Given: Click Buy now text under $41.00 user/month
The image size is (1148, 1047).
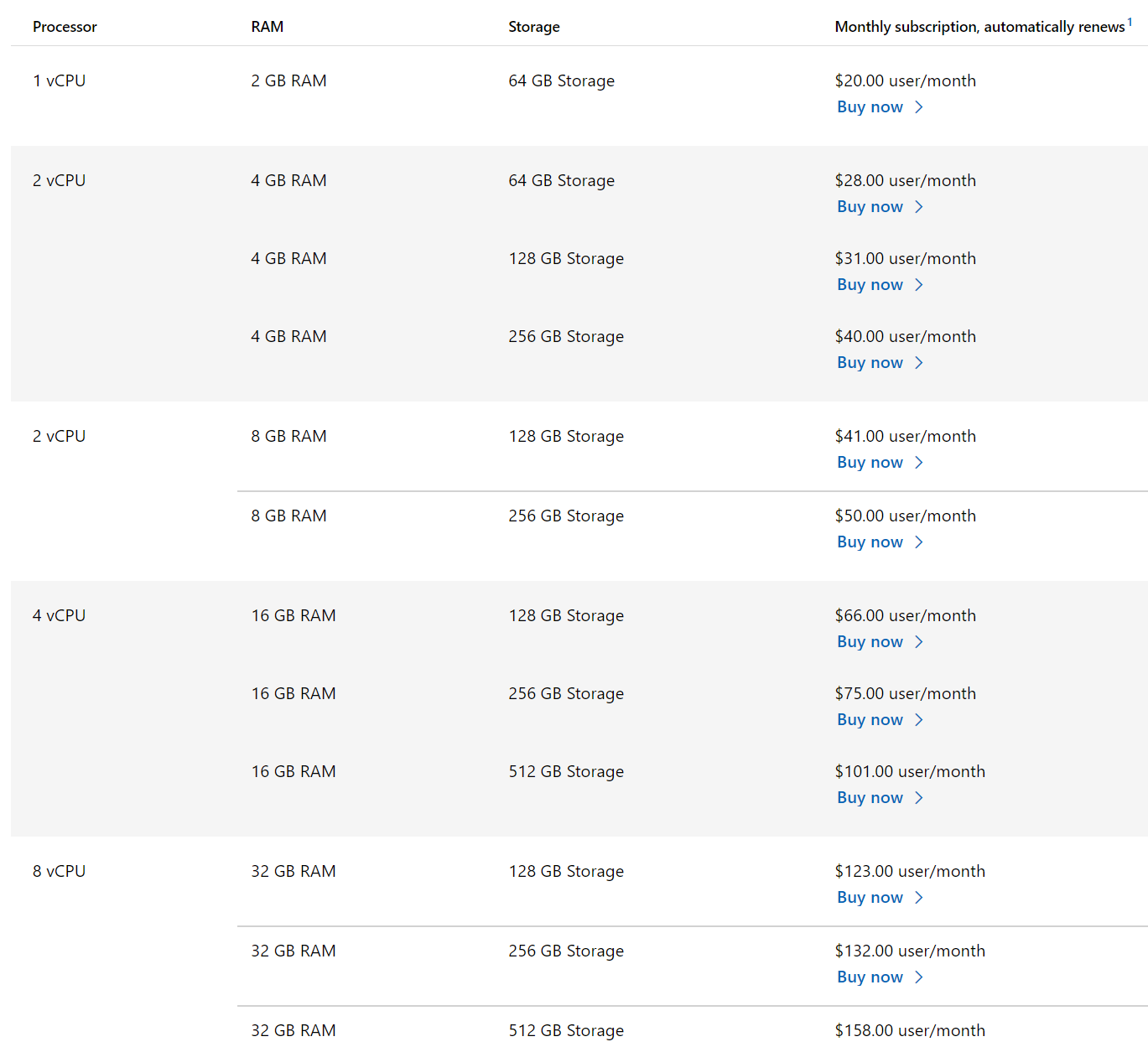Looking at the screenshot, I should click(870, 463).
